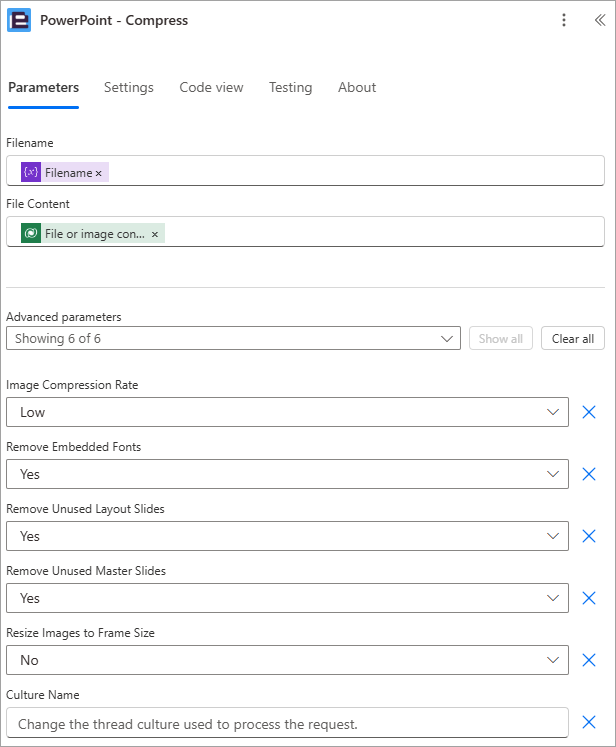
Task: Click the 'PowerPoint - Compress' title text
Action: pos(114,20)
